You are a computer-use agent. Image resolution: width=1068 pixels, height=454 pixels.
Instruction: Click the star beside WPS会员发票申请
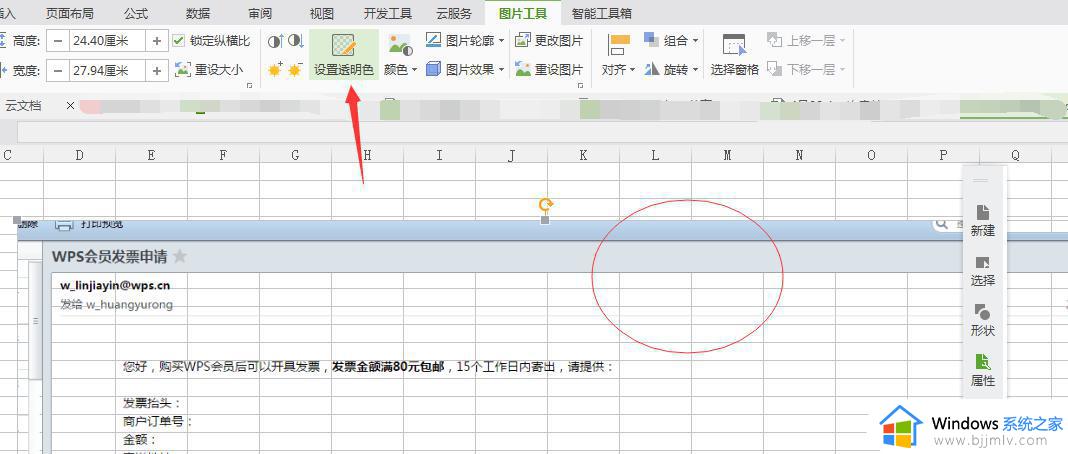click(180, 257)
